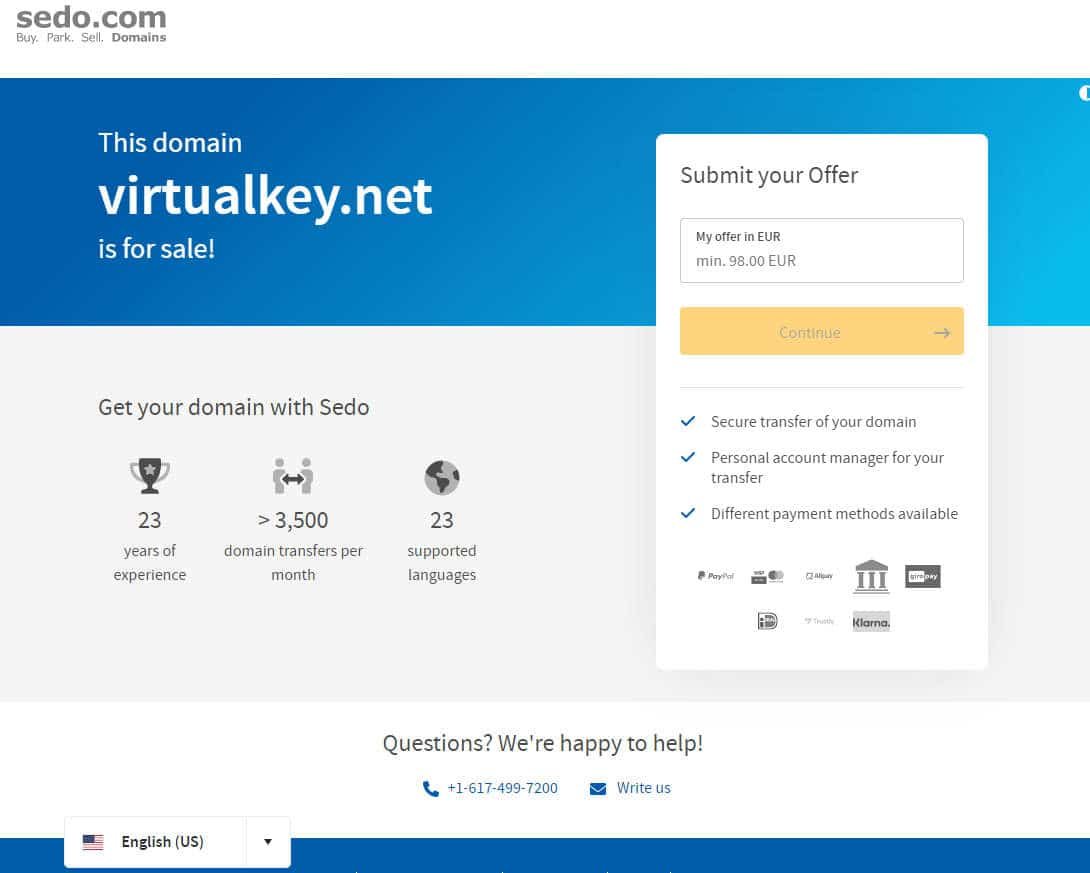Click the "Get your domain with Sedo" heading

click(x=234, y=407)
